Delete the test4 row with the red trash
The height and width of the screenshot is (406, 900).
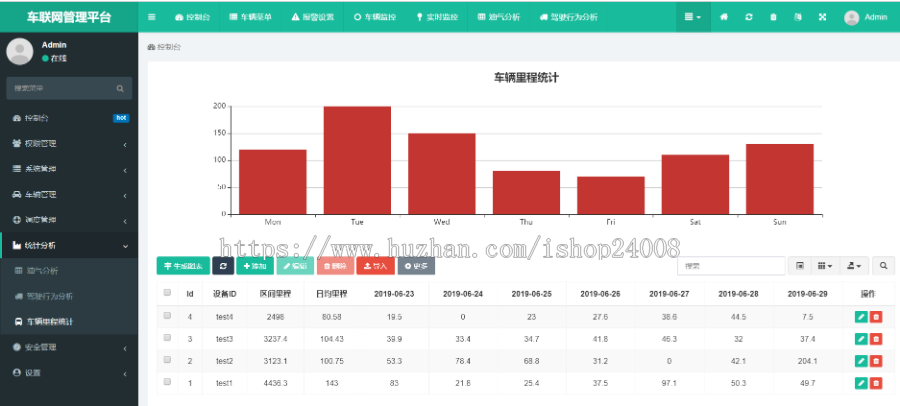tap(876, 317)
